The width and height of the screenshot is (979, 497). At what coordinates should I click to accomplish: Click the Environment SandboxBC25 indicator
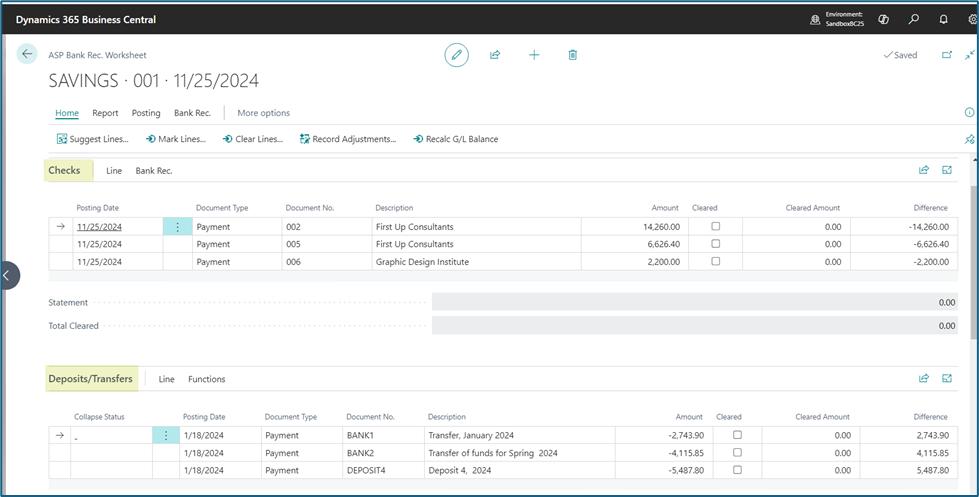pos(838,19)
